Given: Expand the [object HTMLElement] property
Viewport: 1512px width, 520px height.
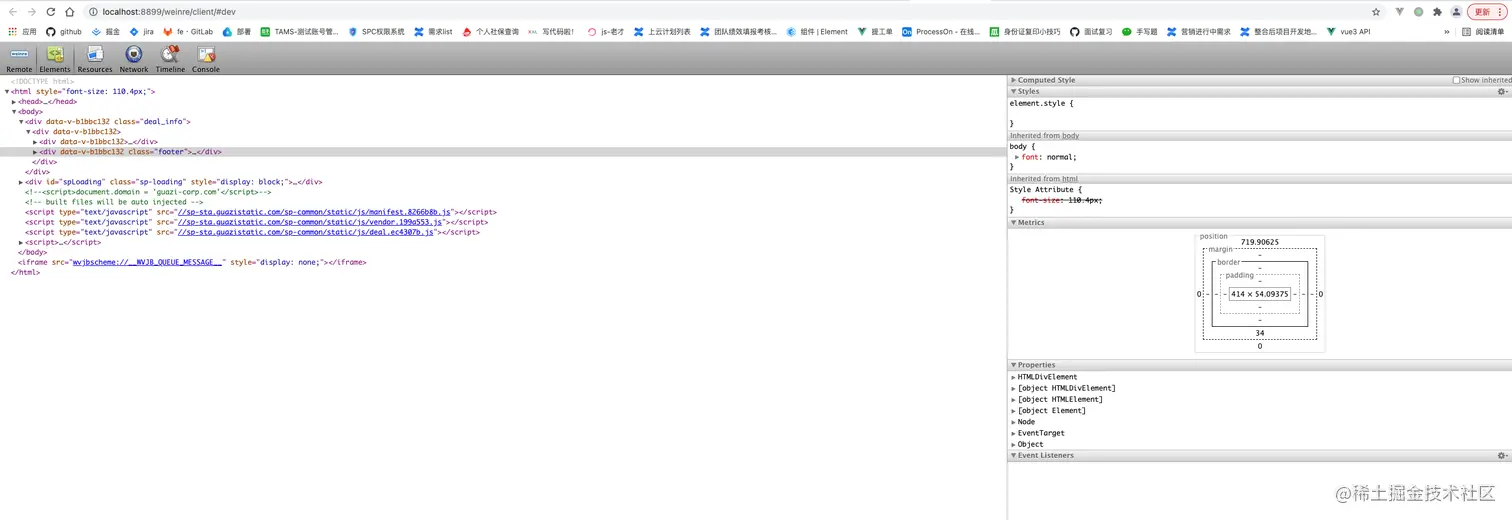Looking at the screenshot, I should tap(1014, 399).
